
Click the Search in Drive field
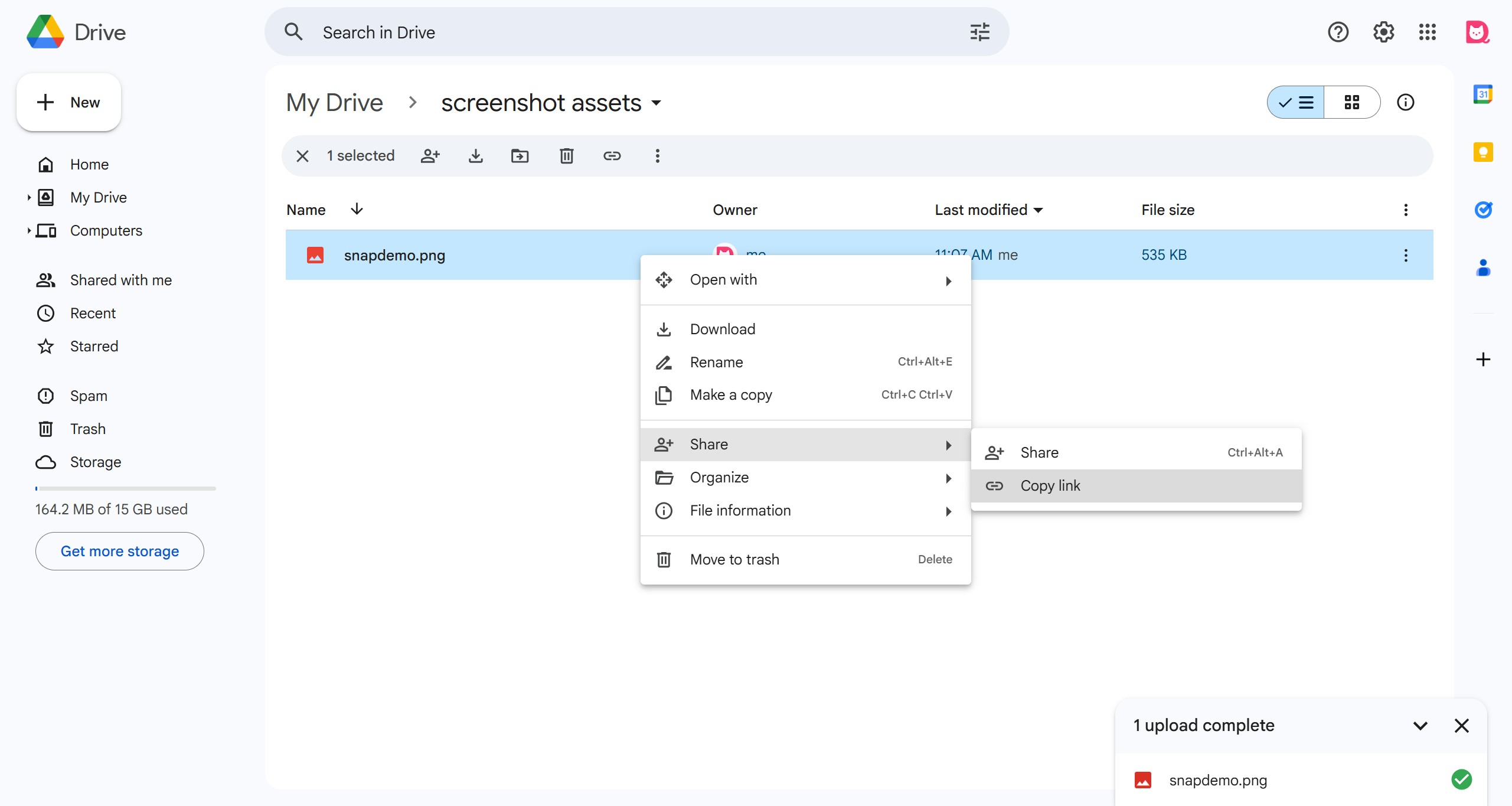[636, 32]
